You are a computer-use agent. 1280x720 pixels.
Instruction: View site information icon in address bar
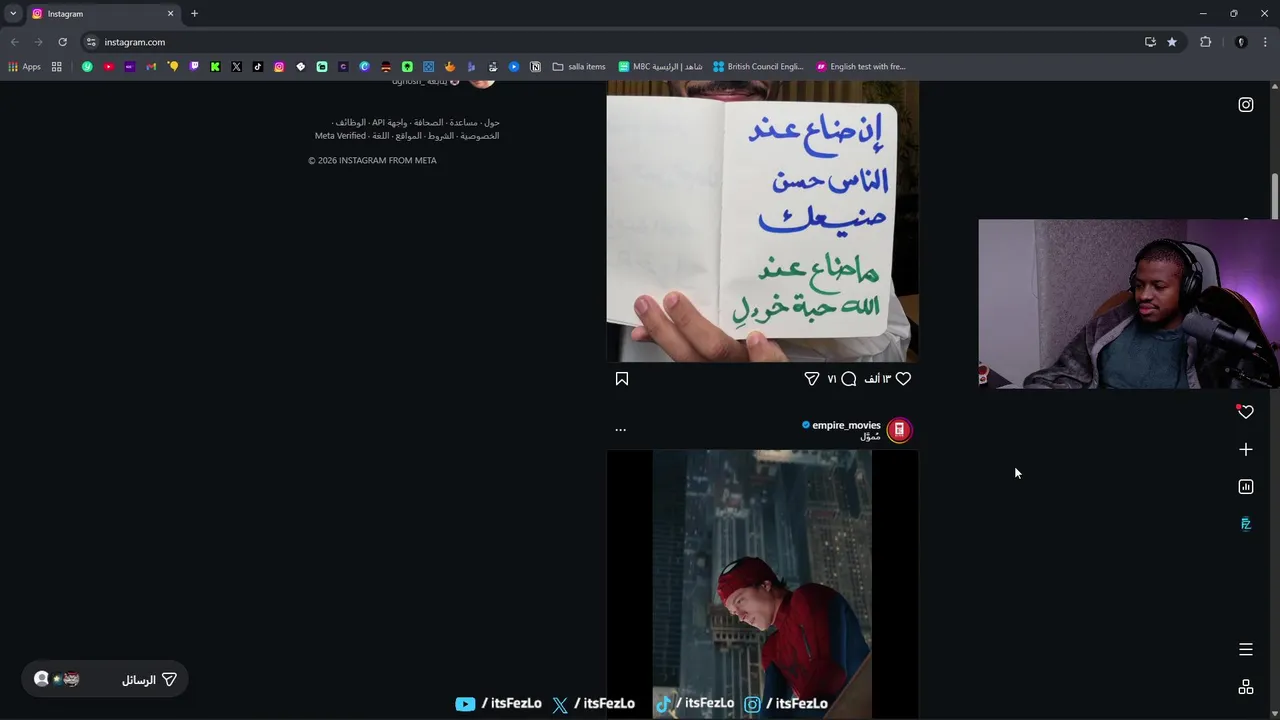click(x=91, y=42)
